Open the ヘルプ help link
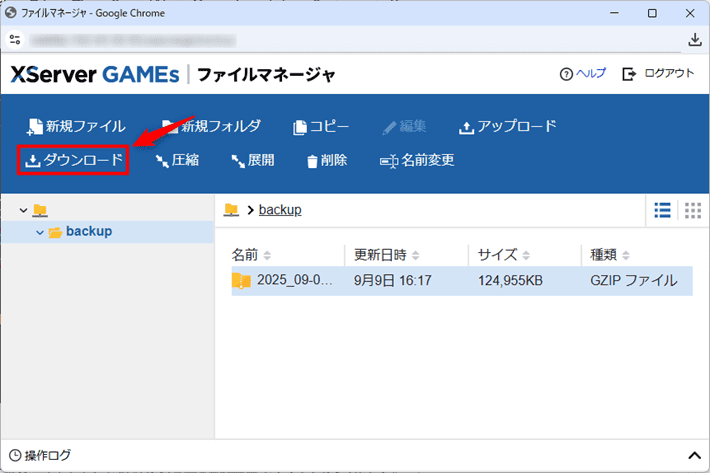 [x=583, y=74]
